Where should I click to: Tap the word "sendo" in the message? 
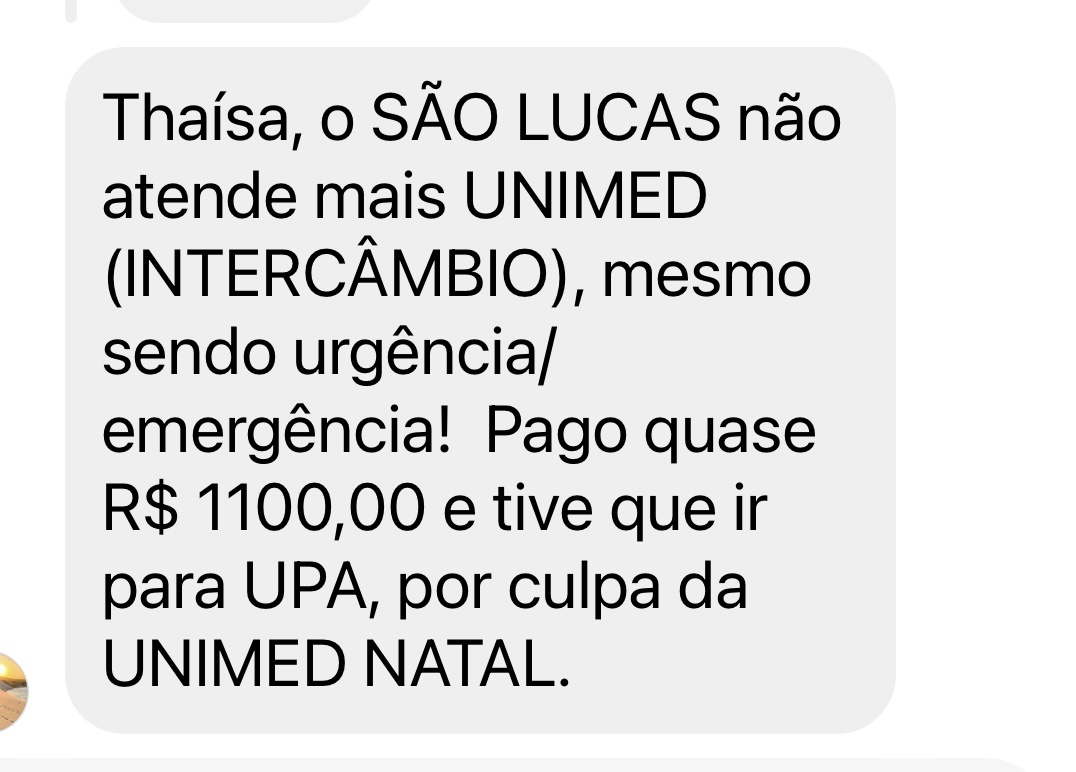tap(189, 353)
